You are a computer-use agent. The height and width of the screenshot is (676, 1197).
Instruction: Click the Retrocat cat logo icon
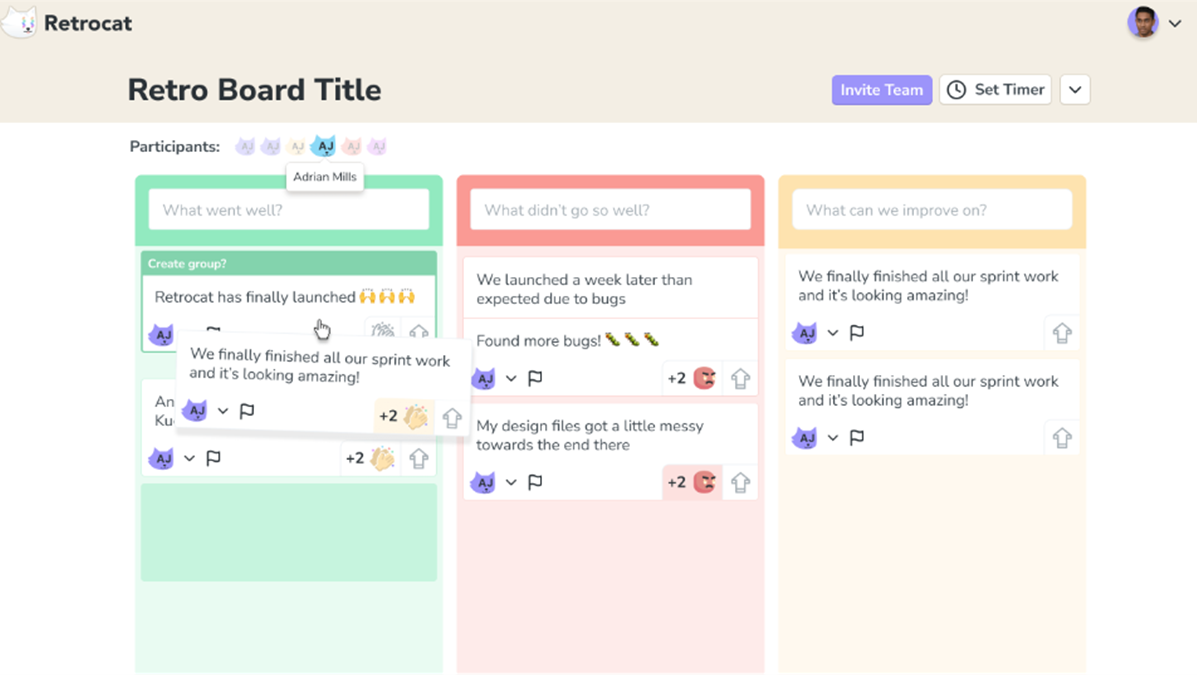click(x=19, y=22)
